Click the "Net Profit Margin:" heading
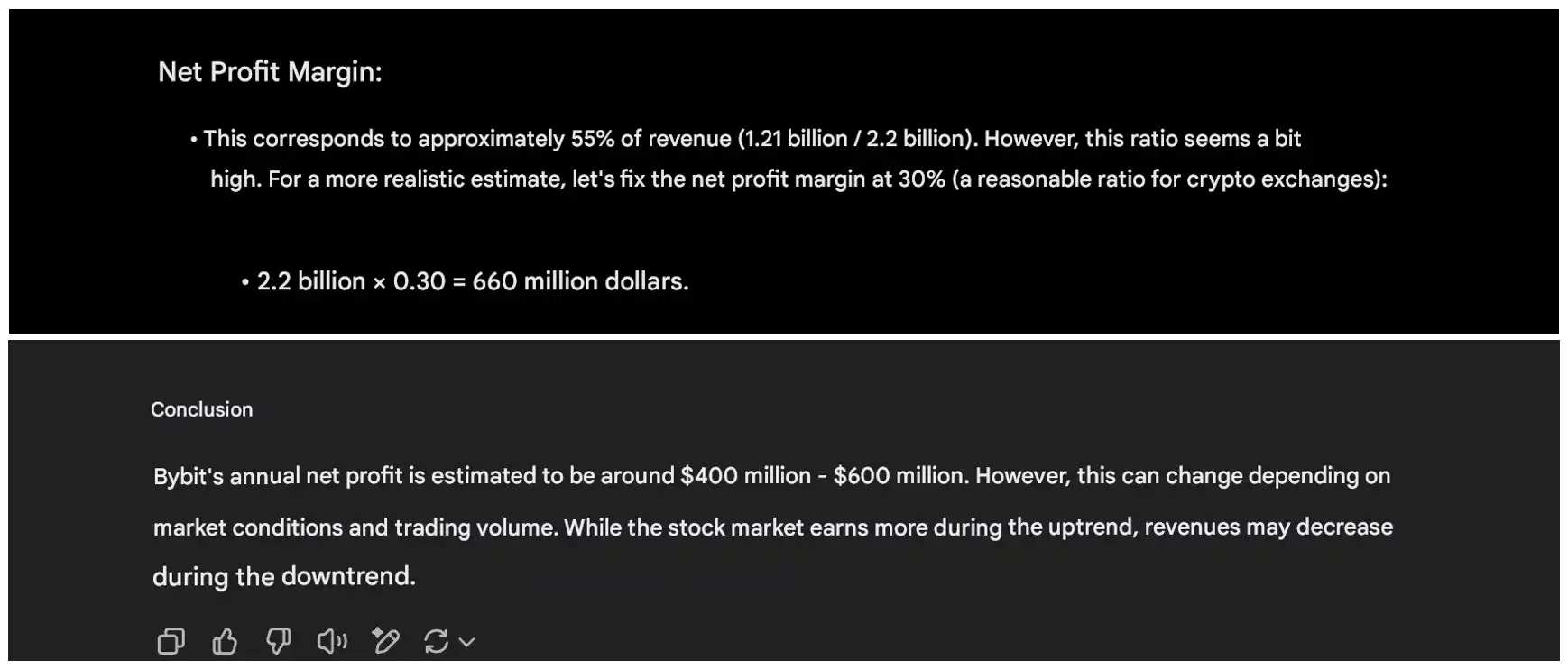Image resolution: width=1568 pixels, height=669 pixels. 270,72
